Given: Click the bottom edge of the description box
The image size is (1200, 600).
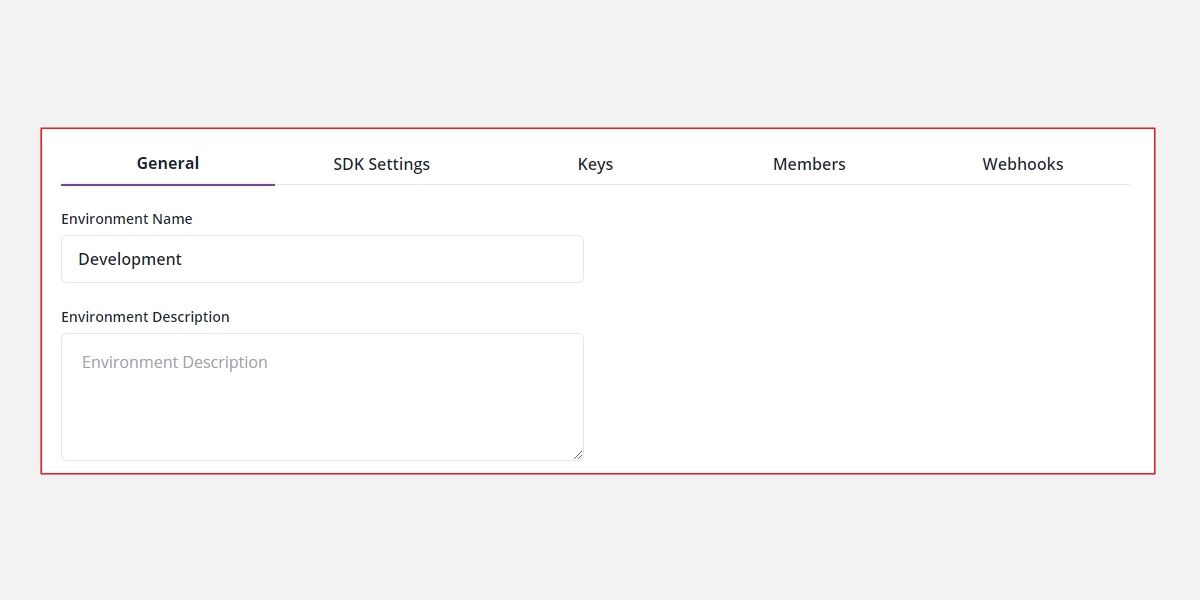Looking at the screenshot, I should 320,459.
